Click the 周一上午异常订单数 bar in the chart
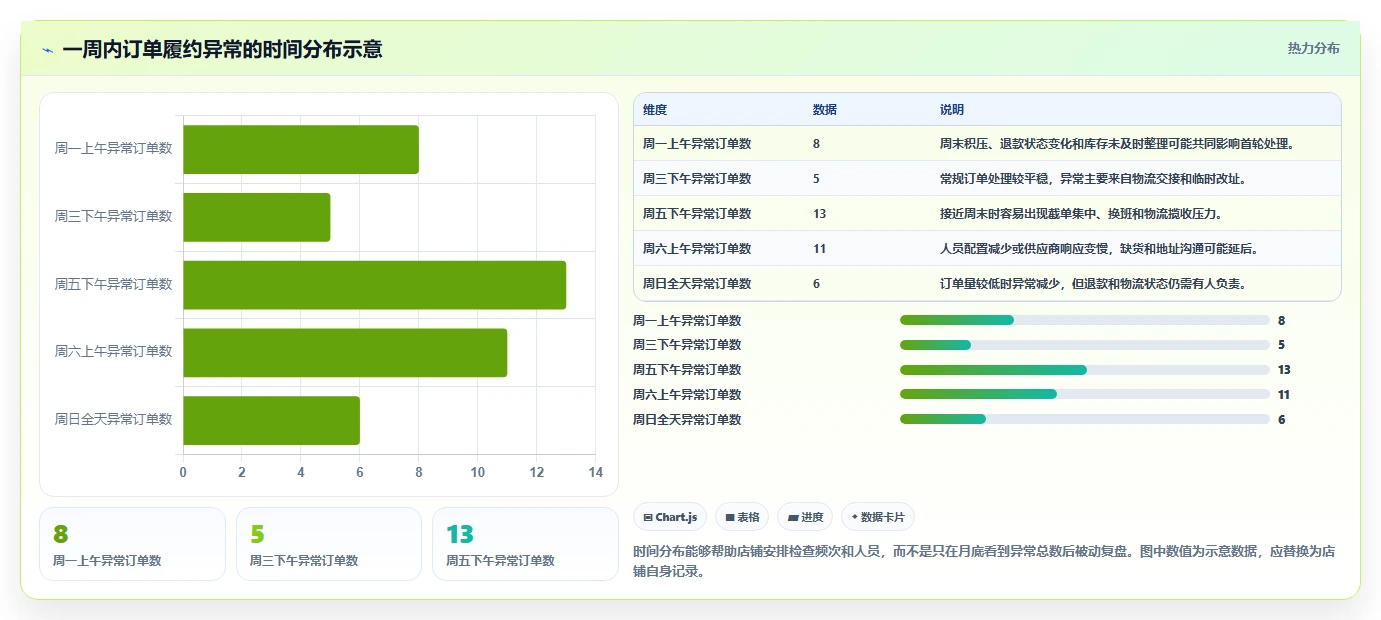Screen dimensions: 1381x620 pos(301,149)
